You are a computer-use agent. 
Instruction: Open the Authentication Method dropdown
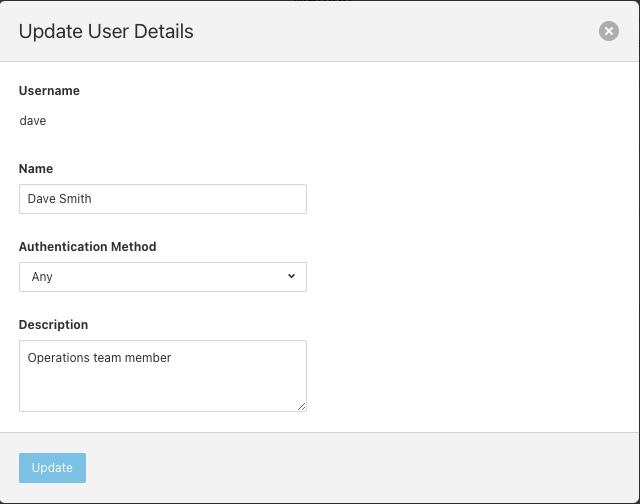162,277
